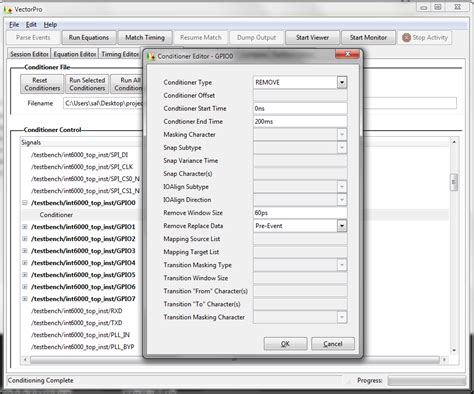Click the Match Timing button
Image resolution: width=474 pixels, height=394 pixels.
145,38
